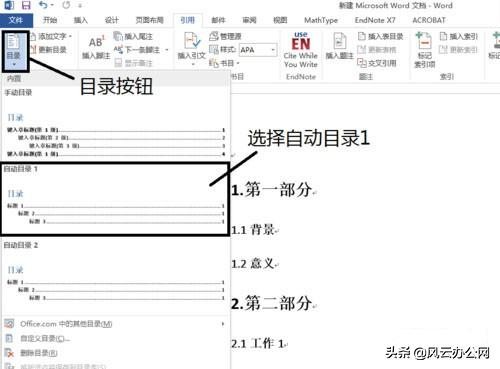Viewport: 500px width, 369px height.
Task: Click 插入表目录 (Insert Table of Figures)
Action: (381, 36)
